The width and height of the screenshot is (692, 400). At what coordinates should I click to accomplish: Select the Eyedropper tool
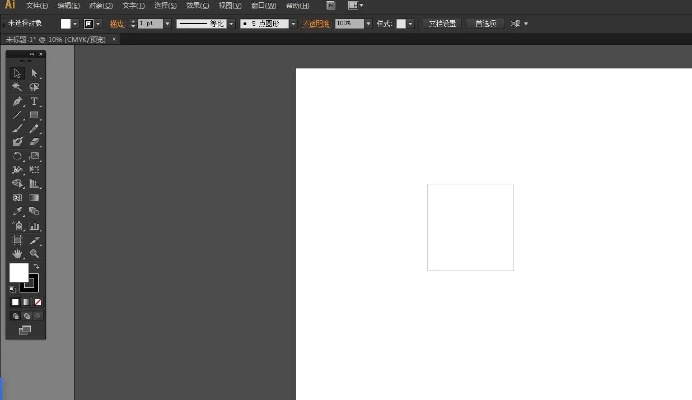tap(17, 211)
